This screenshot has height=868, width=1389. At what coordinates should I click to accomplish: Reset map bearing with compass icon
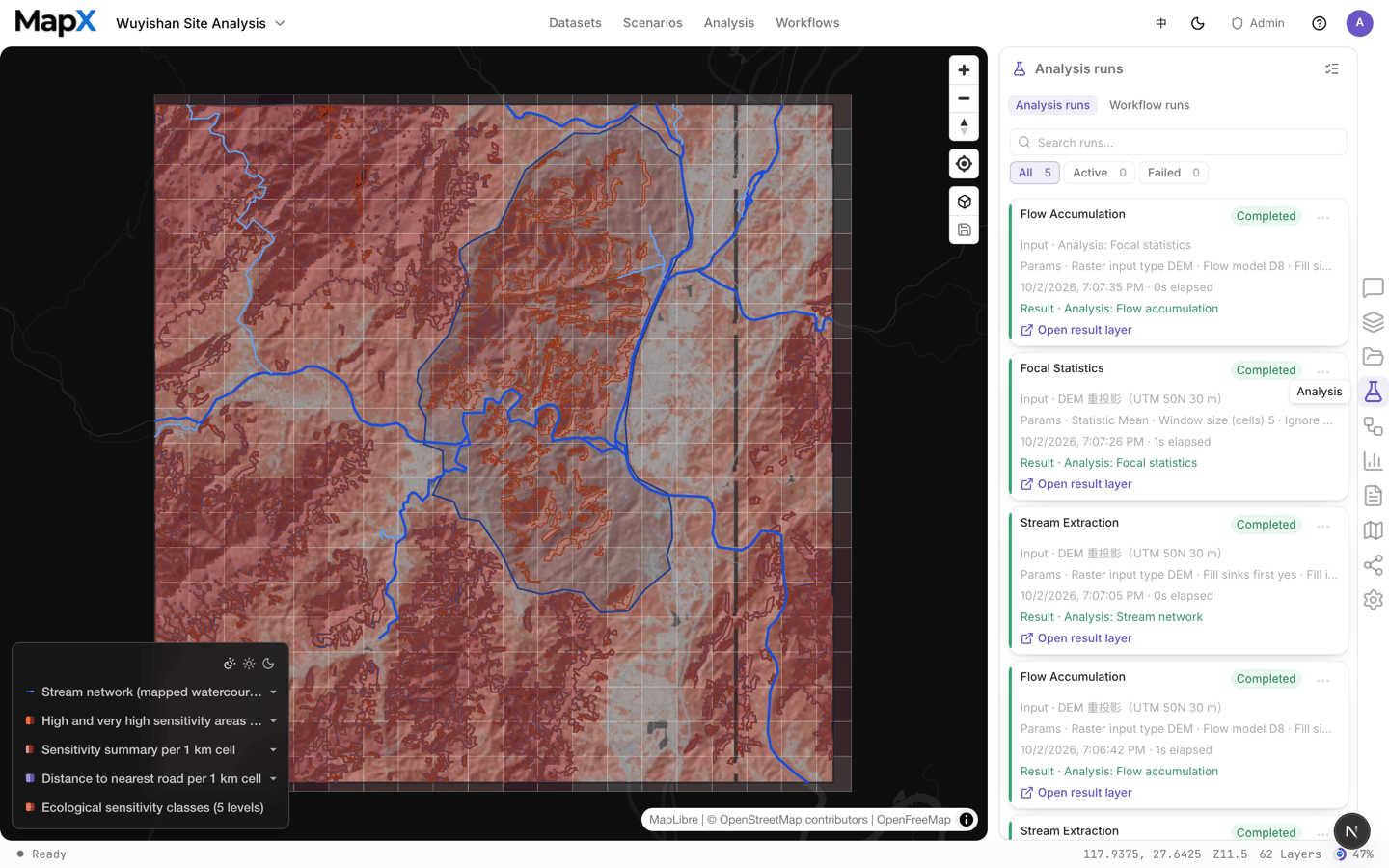964,126
